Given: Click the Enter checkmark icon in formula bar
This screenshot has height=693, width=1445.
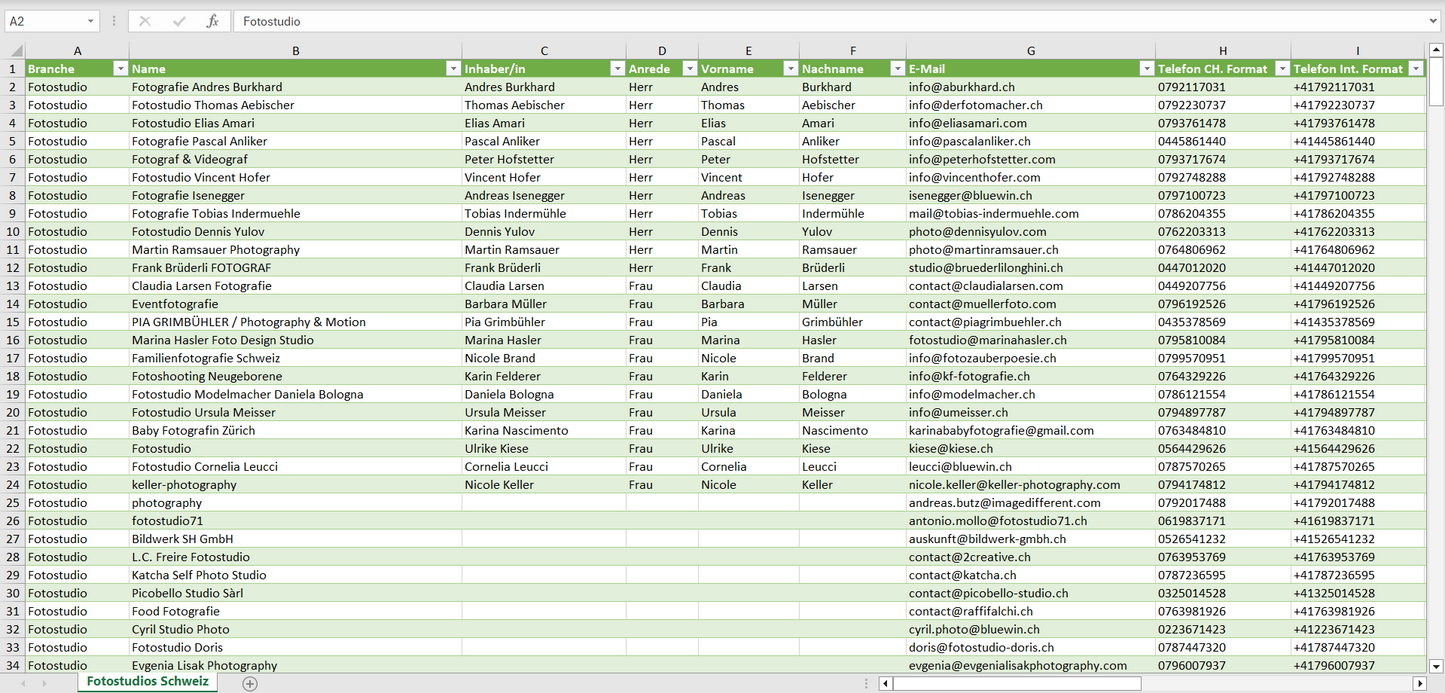Looking at the screenshot, I should point(179,21).
